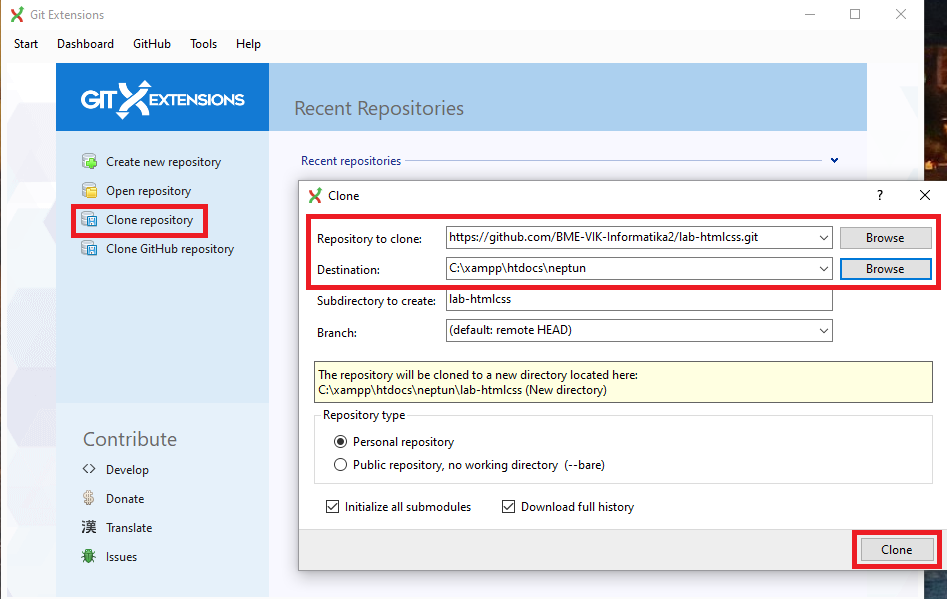Click the Issues bug icon

(x=89, y=557)
